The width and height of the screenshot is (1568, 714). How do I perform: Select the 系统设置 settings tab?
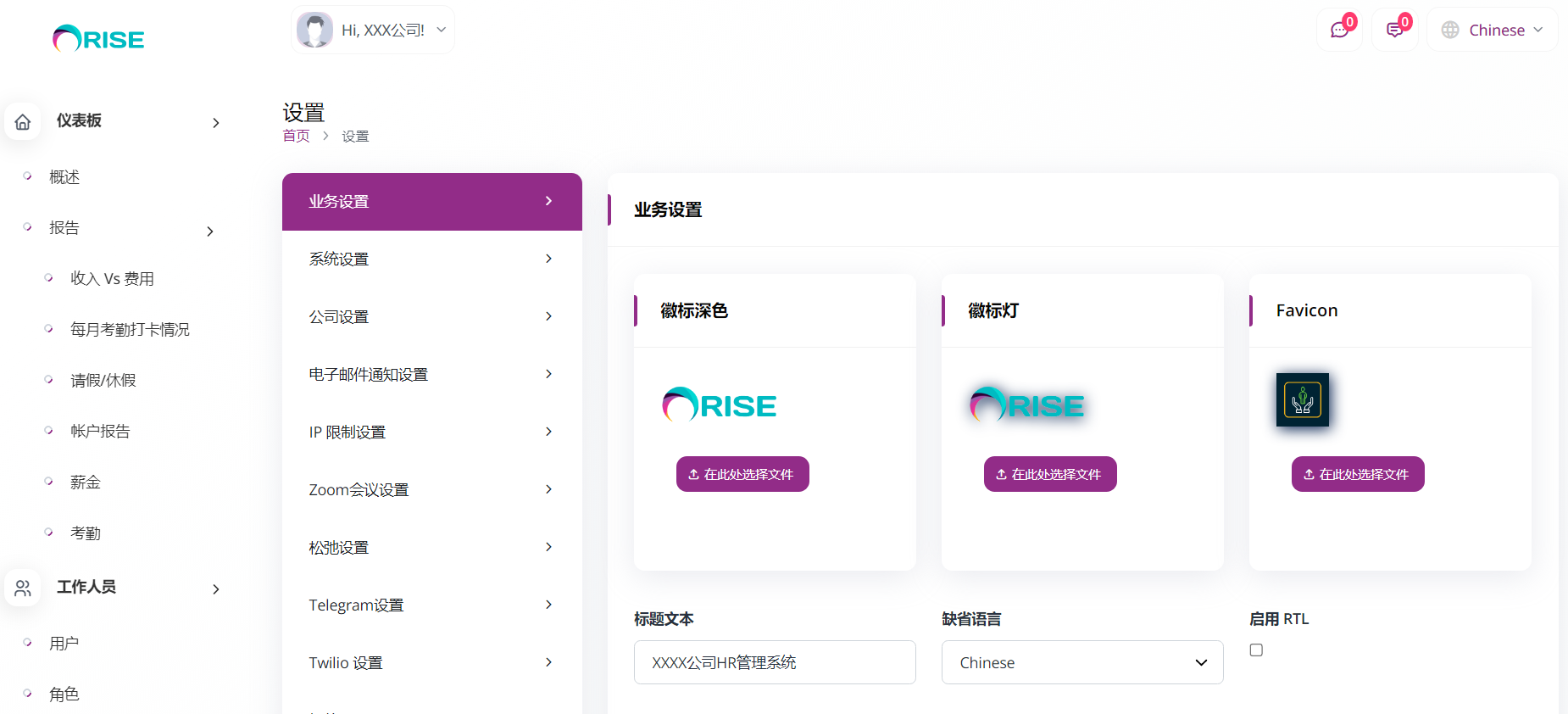431,259
